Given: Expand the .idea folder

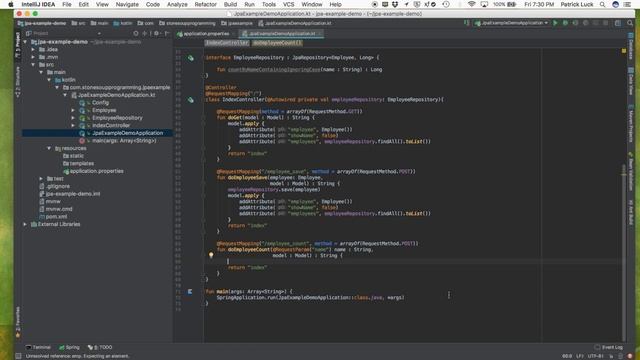Looking at the screenshot, I should coord(33,49).
